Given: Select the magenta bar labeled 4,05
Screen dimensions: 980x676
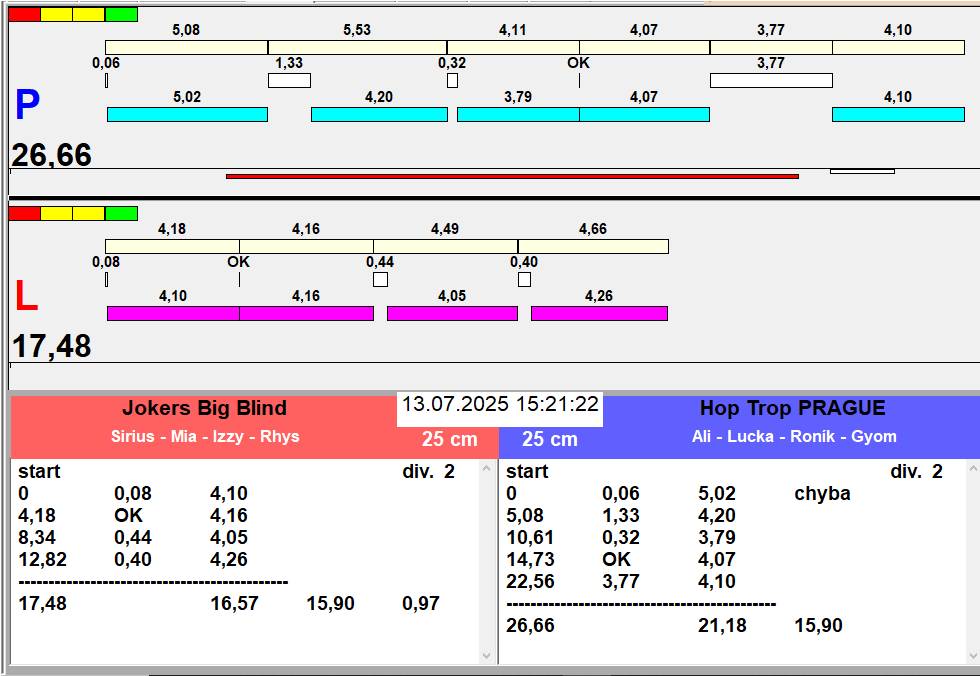Looking at the screenshot, I should coord(452,314).
